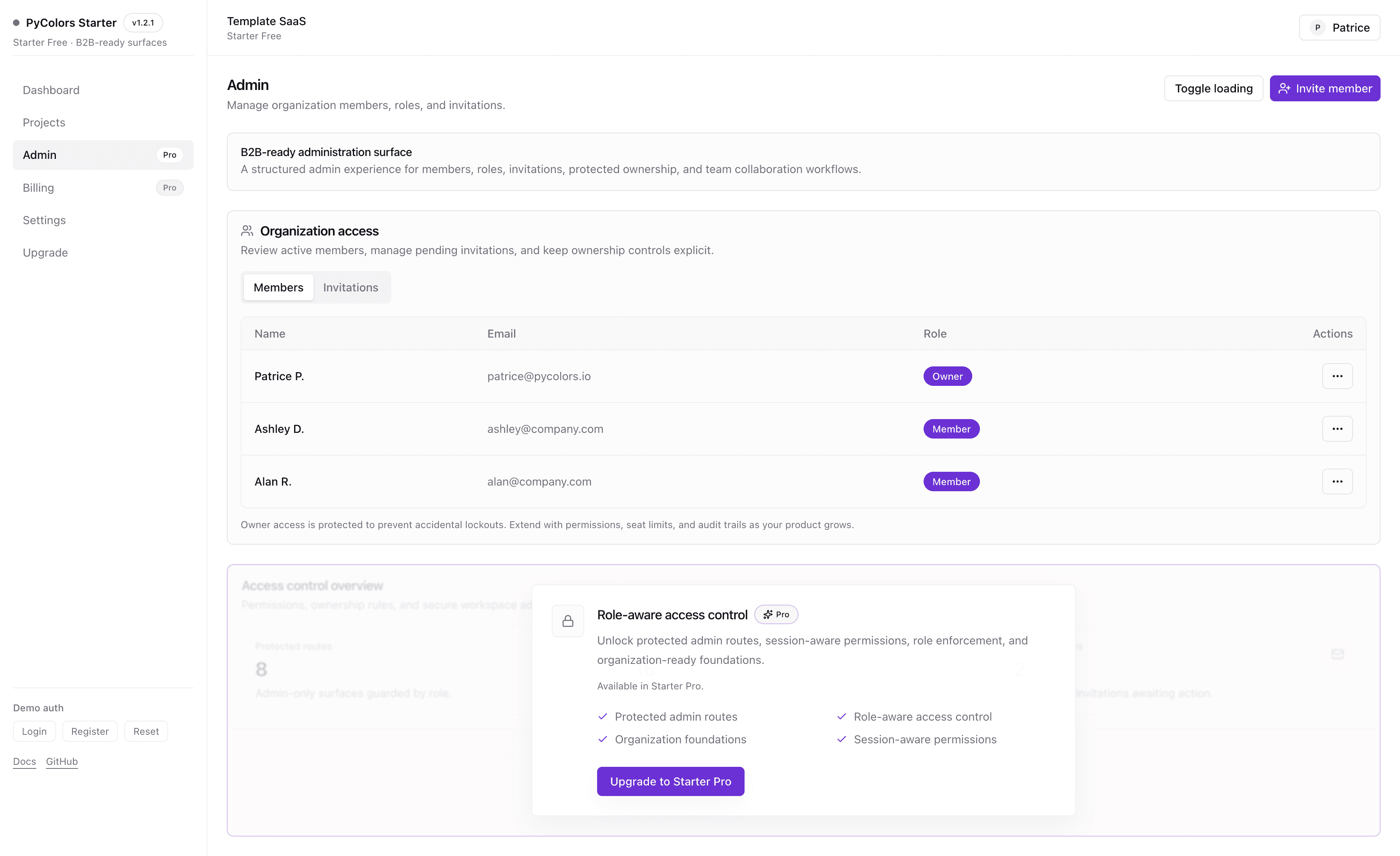Click the Pro badge next to Billing
The height and width of the screenshot is (856, 1400).
coord(169,188)
